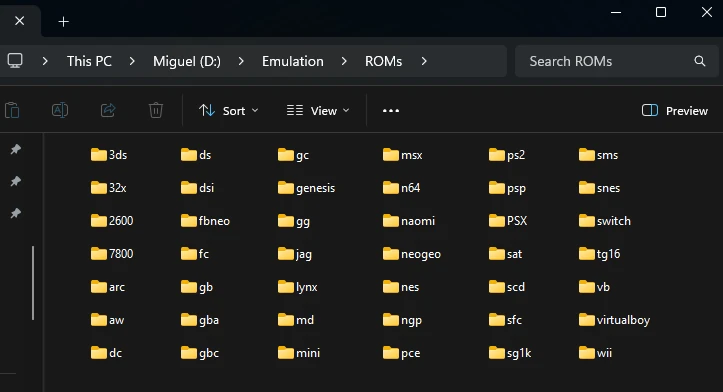This screenshot has width=723, height=392.
Task: Select the genesis folder icon
Action: point(286,188)
